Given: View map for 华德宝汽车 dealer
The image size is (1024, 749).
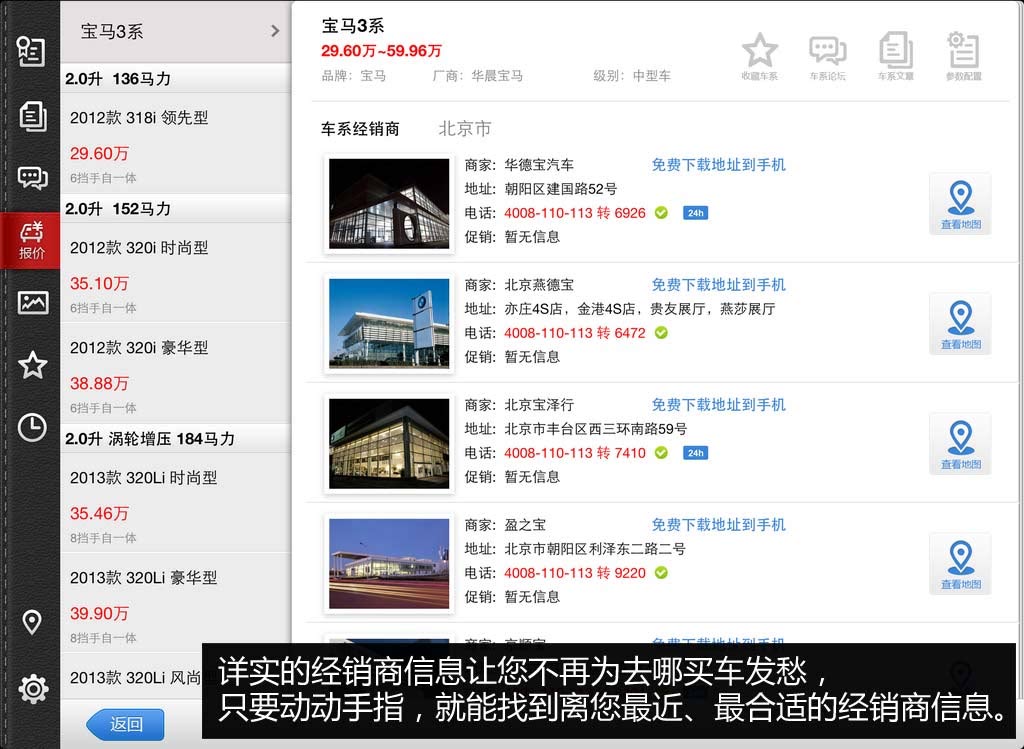Looking at the screenshot, I should click(960, 204).
